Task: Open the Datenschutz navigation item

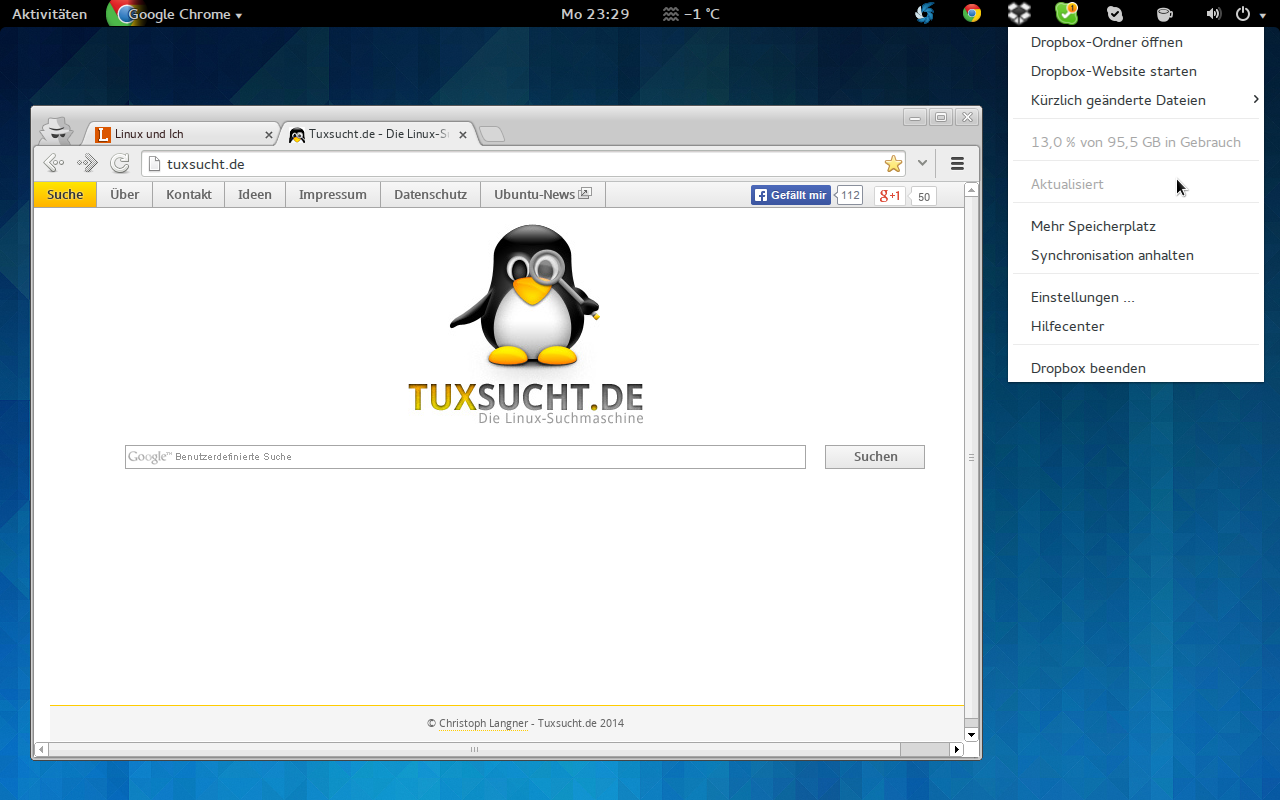Action: [x=431, y=195]
